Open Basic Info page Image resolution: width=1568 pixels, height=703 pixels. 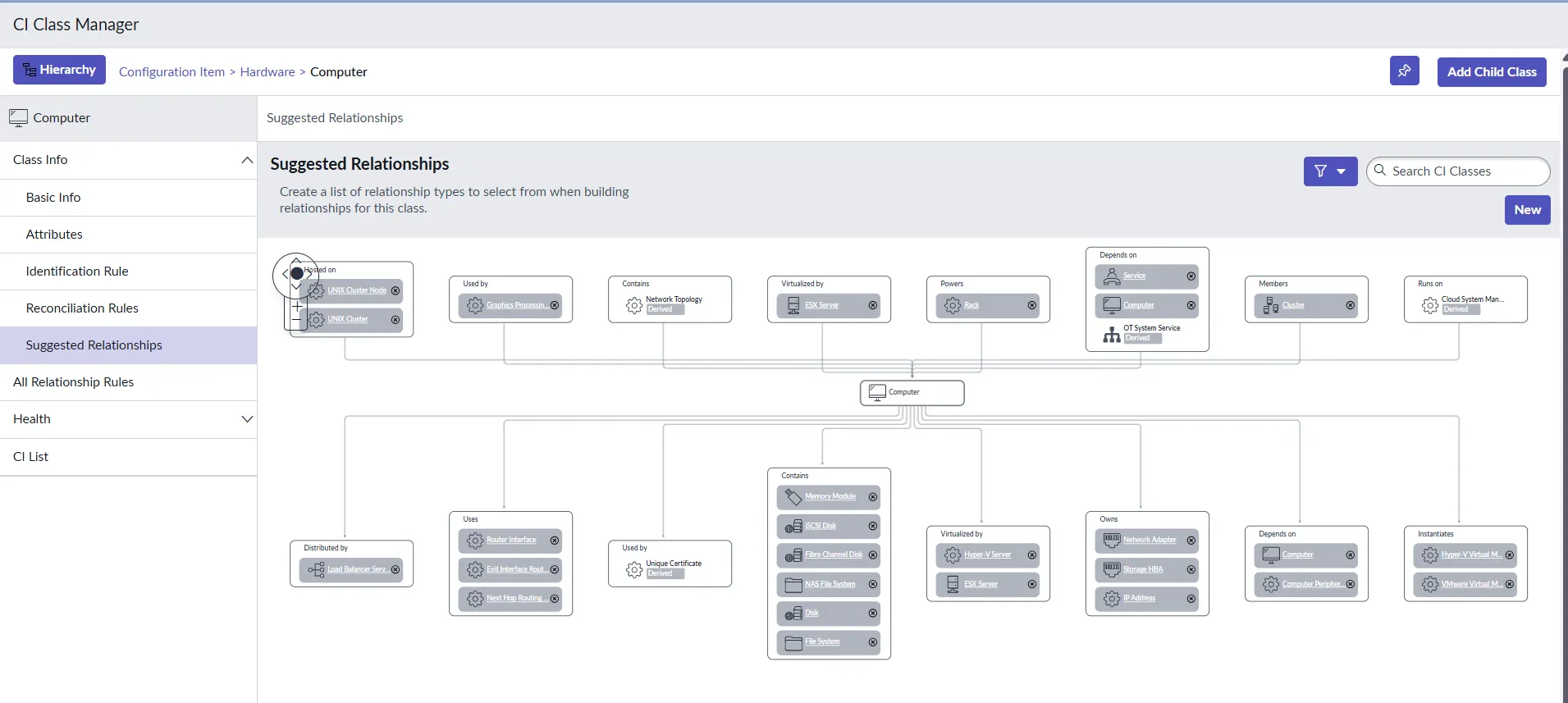coord(128,198)
